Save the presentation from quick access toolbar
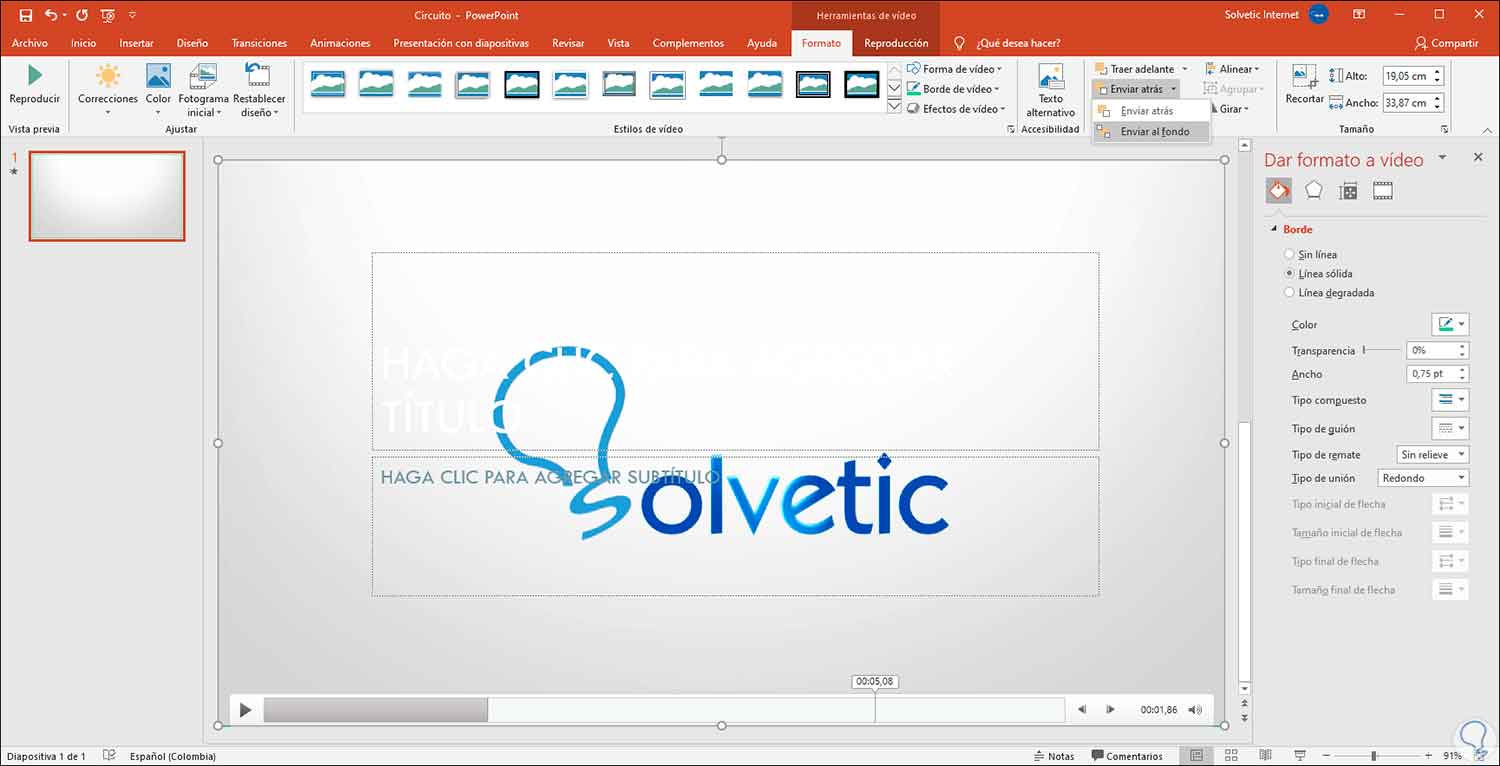1500x766 pixels. coord(26,15)
